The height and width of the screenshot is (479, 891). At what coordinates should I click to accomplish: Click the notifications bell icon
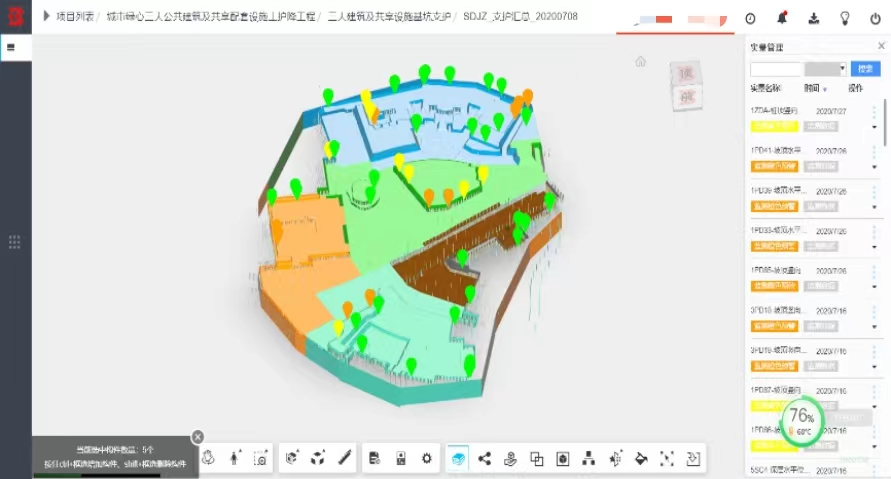pos(782,18)
